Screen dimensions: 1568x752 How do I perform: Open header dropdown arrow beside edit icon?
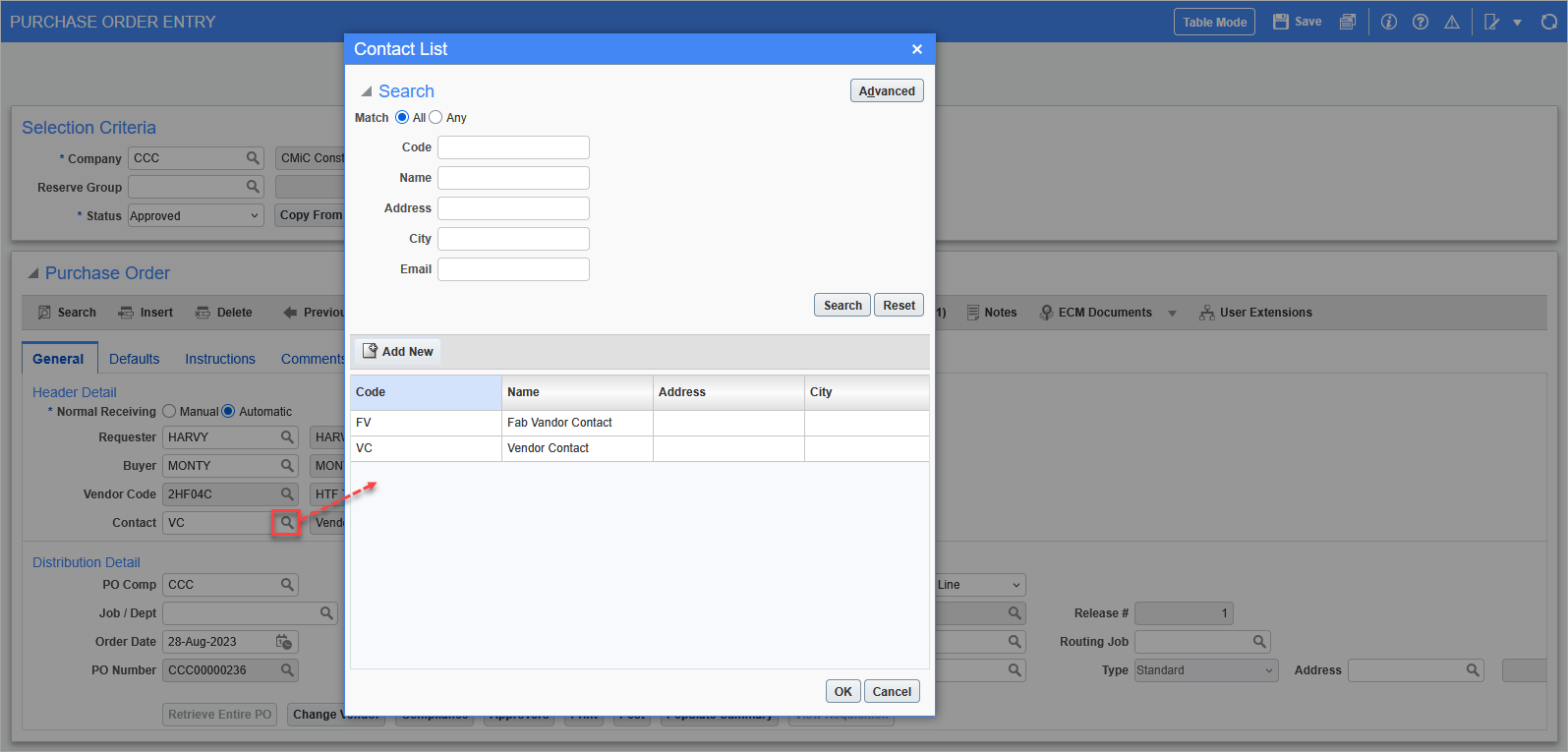click(x=1517, y=23)
